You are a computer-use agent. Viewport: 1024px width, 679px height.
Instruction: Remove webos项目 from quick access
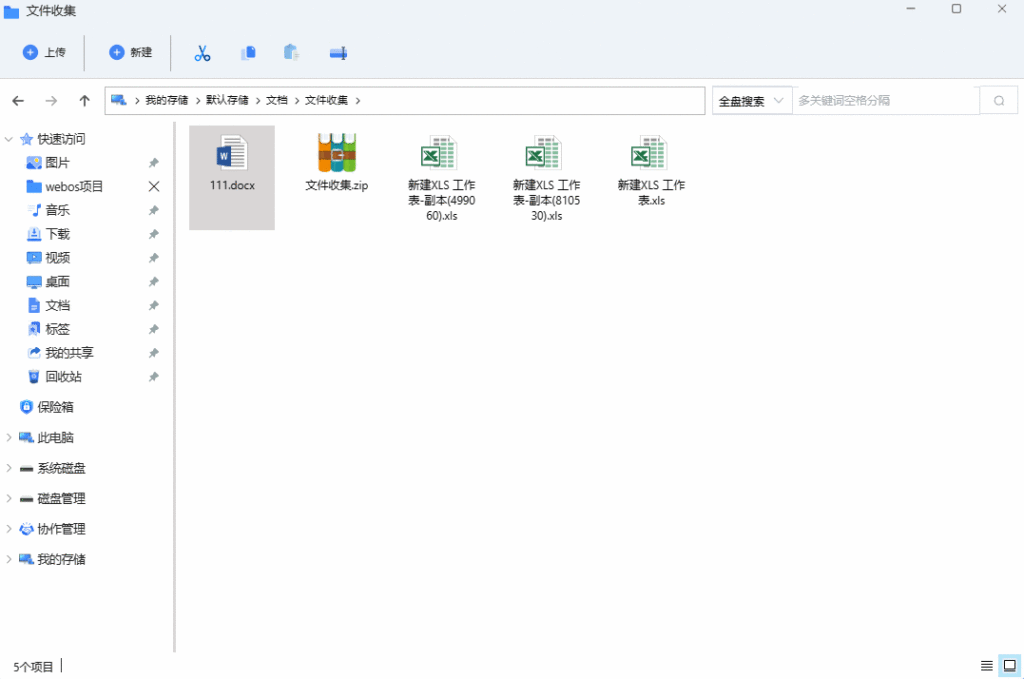coord(154,187)
